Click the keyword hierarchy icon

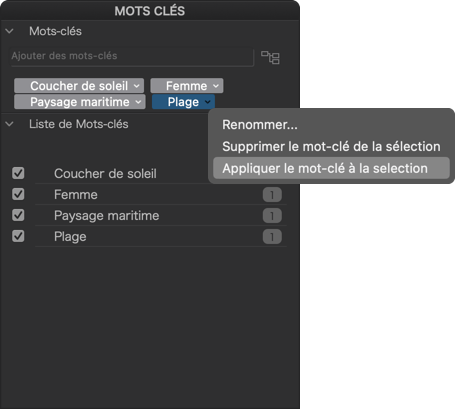pyautogui.click(x=270, y=57)
